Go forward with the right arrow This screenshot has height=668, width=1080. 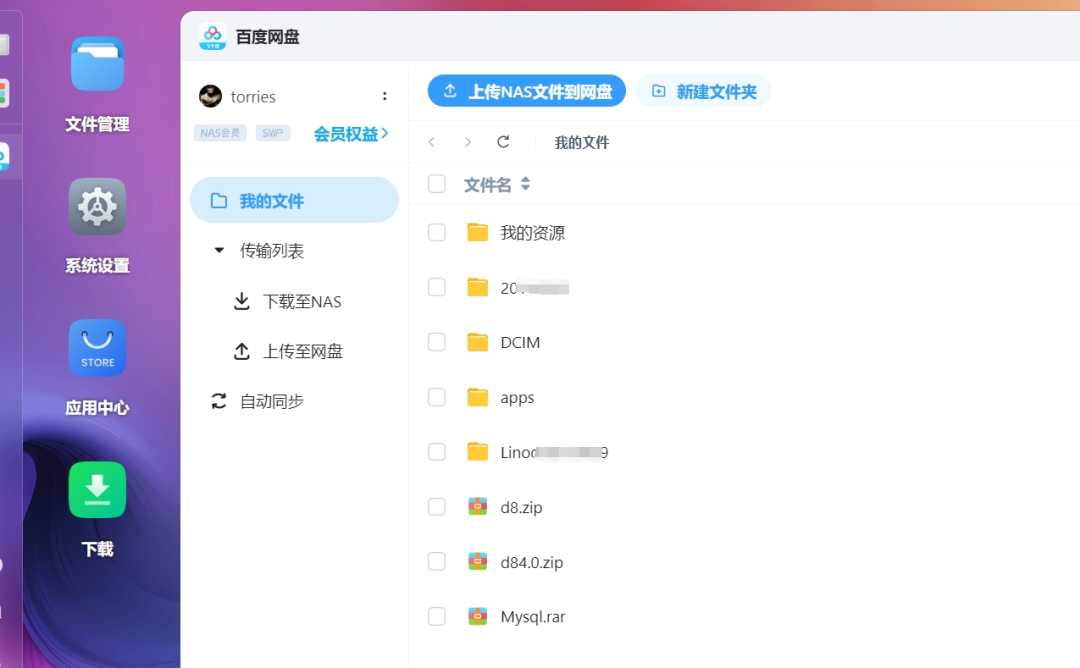[468, 142]
